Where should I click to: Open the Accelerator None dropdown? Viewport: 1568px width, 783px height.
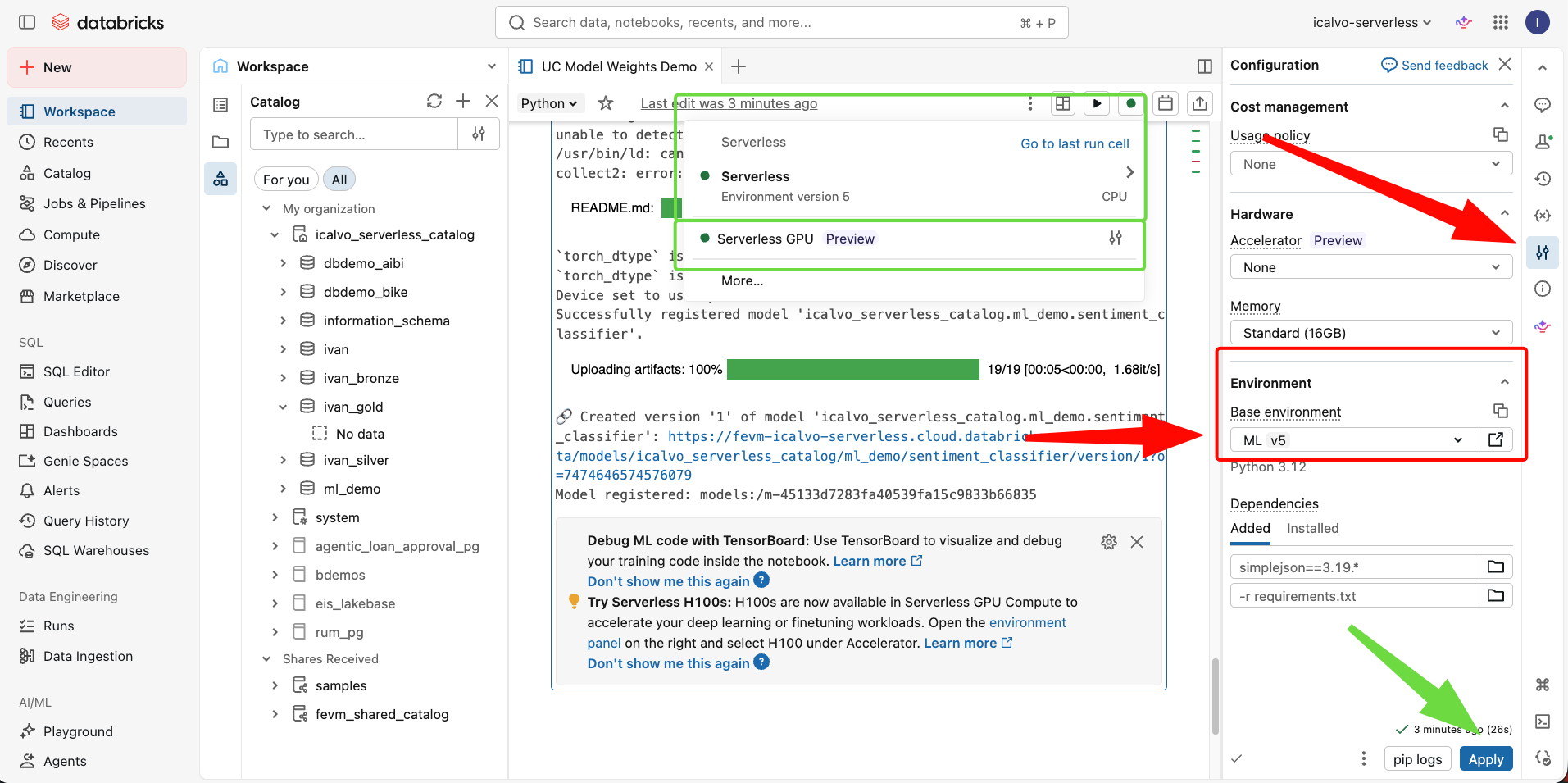click(x=1371, y=267)
